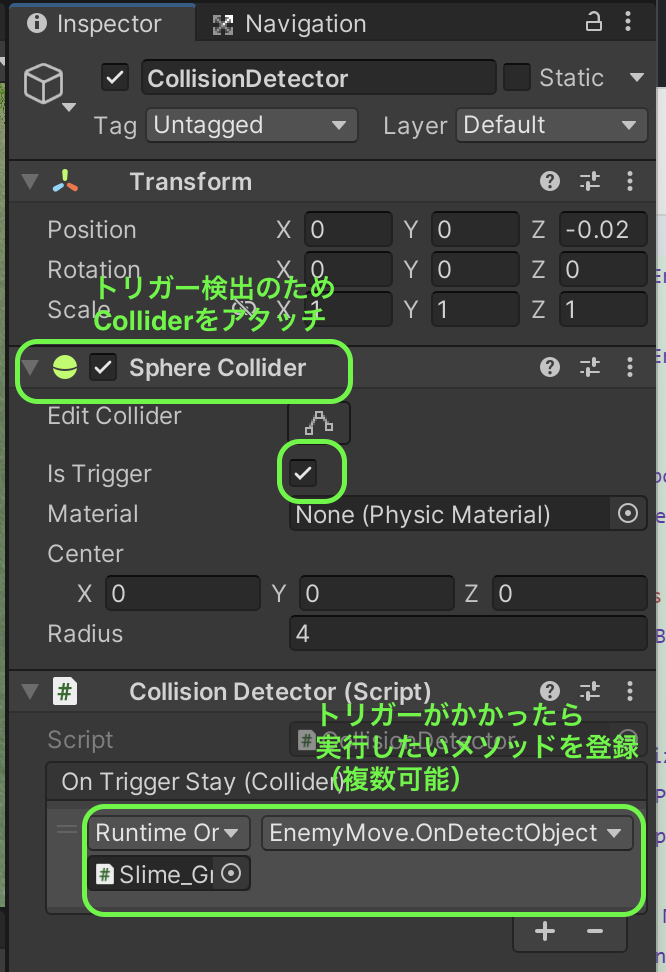Open the EnemyMove.OnDetectObject function dropdown

446,833
